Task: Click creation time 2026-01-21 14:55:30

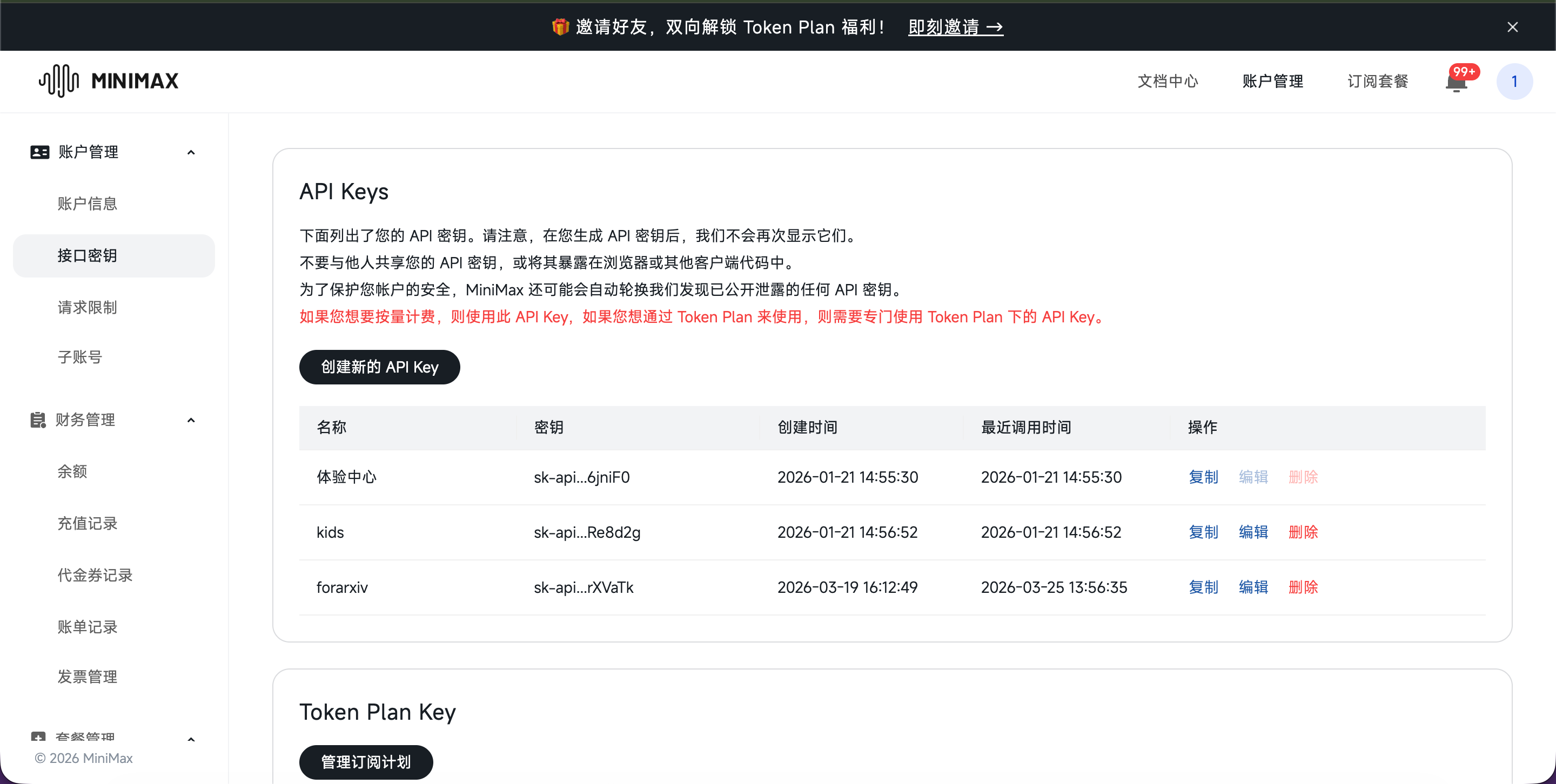Action: point(848,477)
